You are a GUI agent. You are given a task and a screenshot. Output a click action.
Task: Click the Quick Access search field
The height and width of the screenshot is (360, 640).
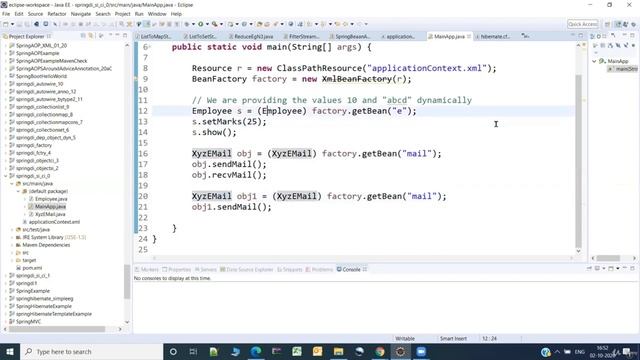[x=582, y=24]
